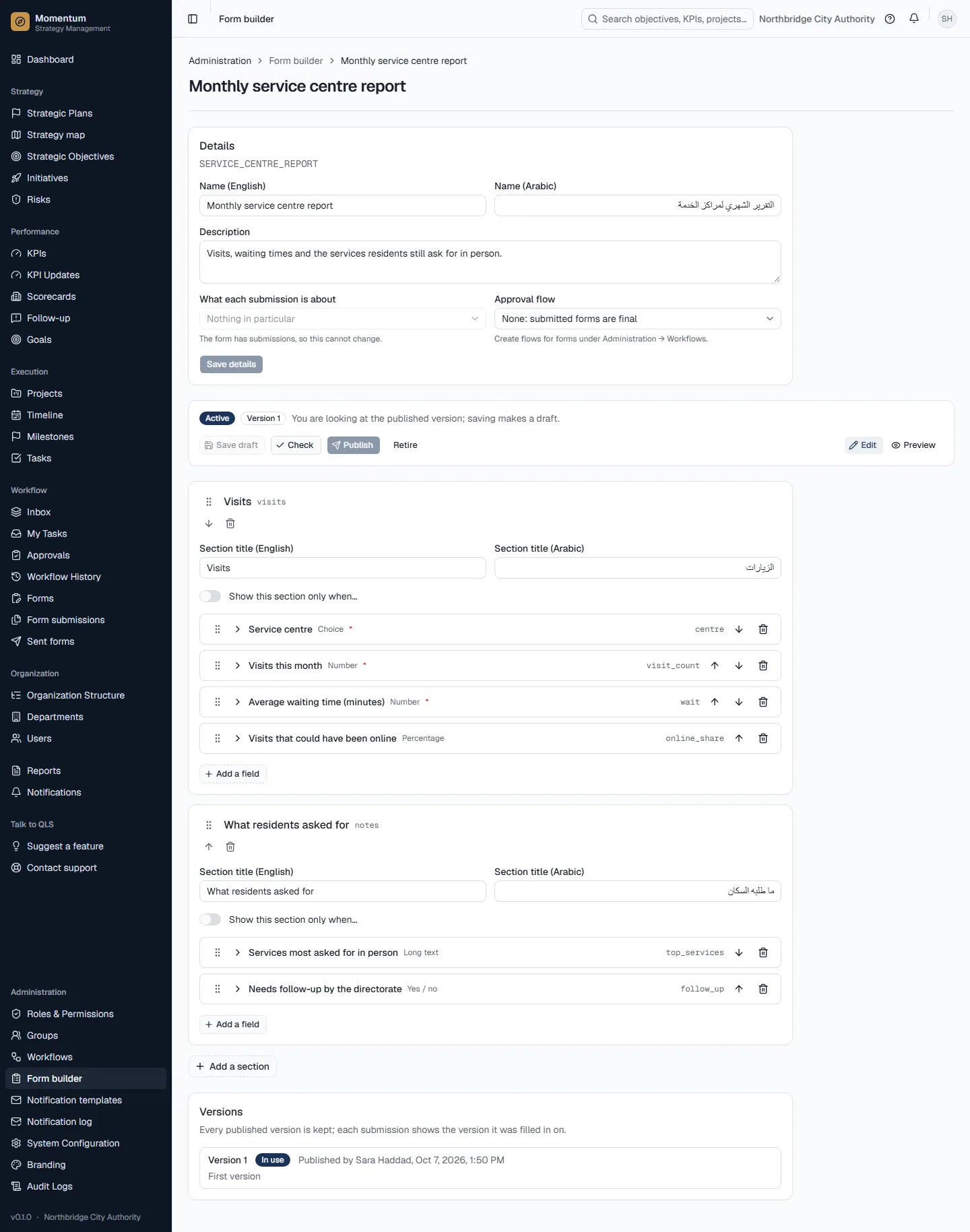Expand the Service centre field
The width and height of the screenshot is (970, 1232).
point(238,629)
